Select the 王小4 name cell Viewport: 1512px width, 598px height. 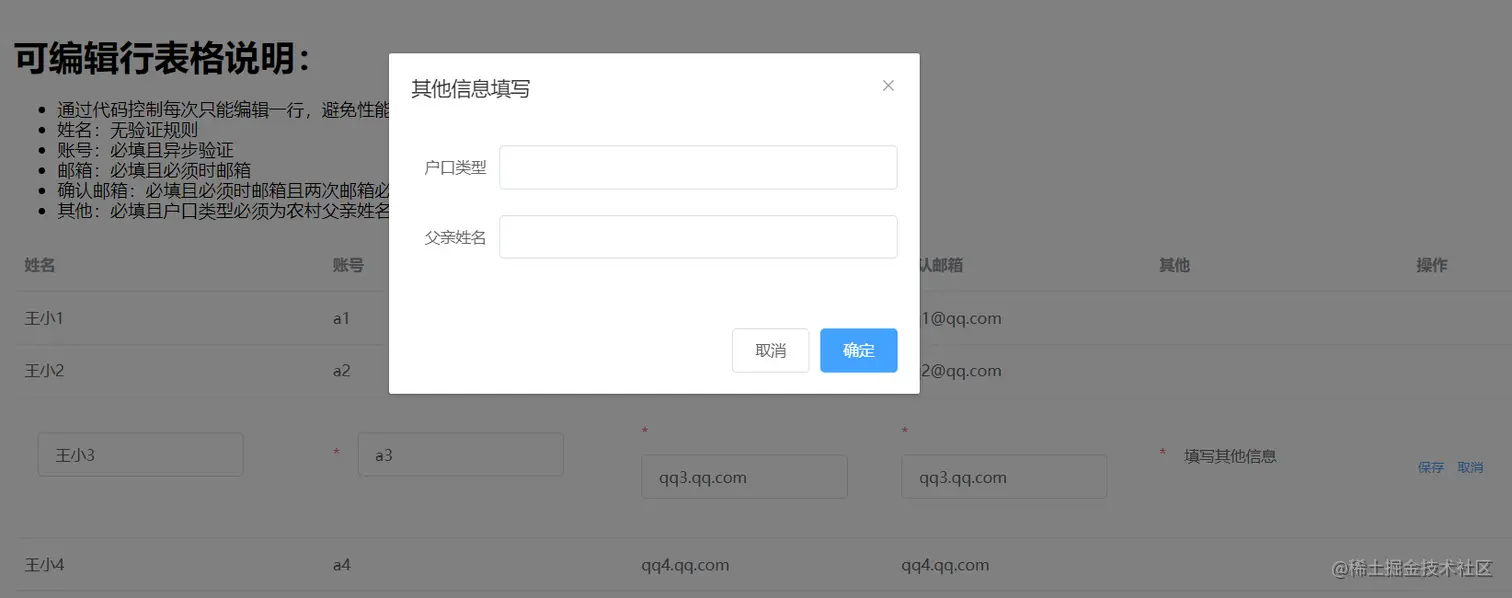coord(44,564)
